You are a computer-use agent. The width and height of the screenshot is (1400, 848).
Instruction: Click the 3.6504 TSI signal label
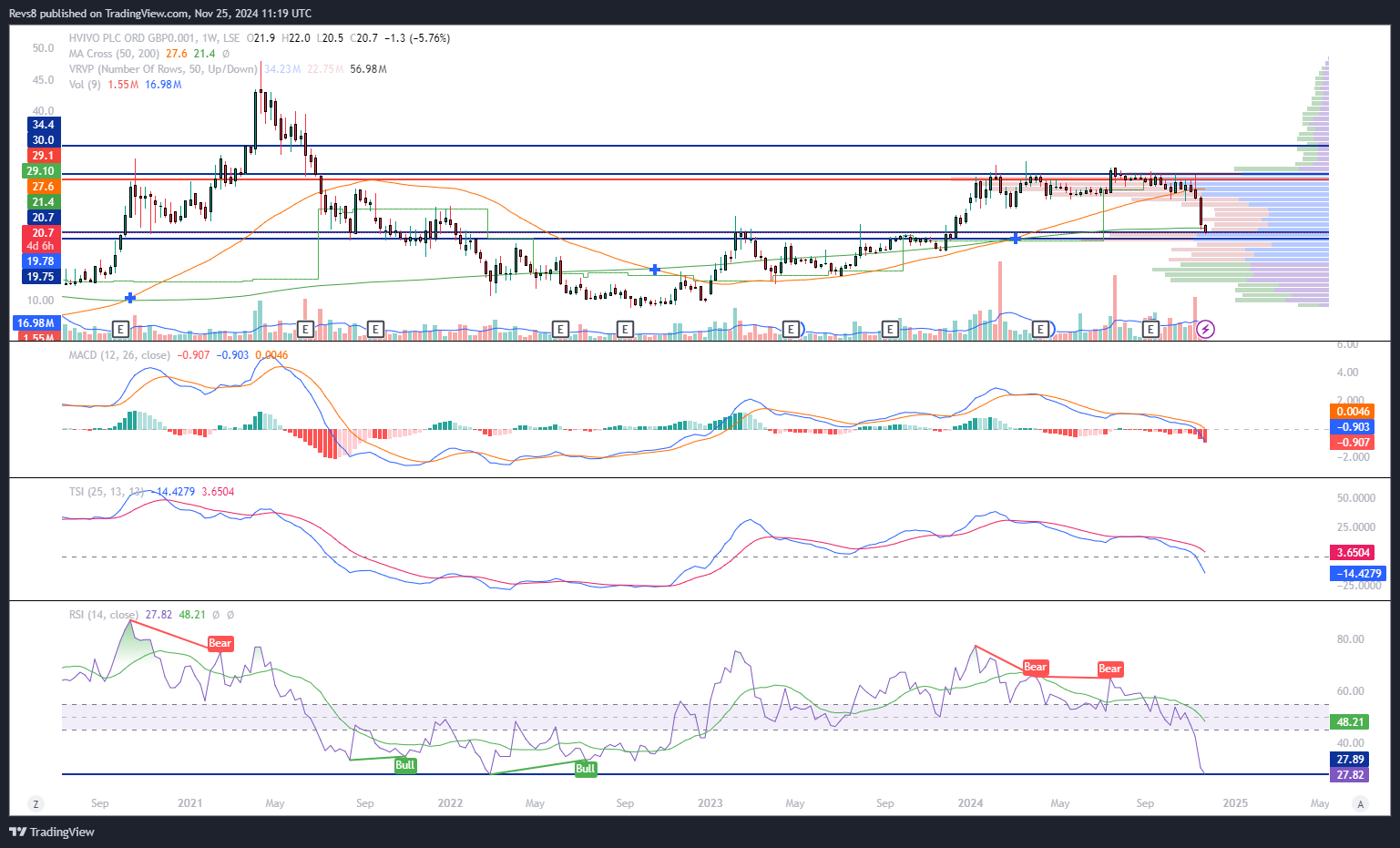point(1354,553)
